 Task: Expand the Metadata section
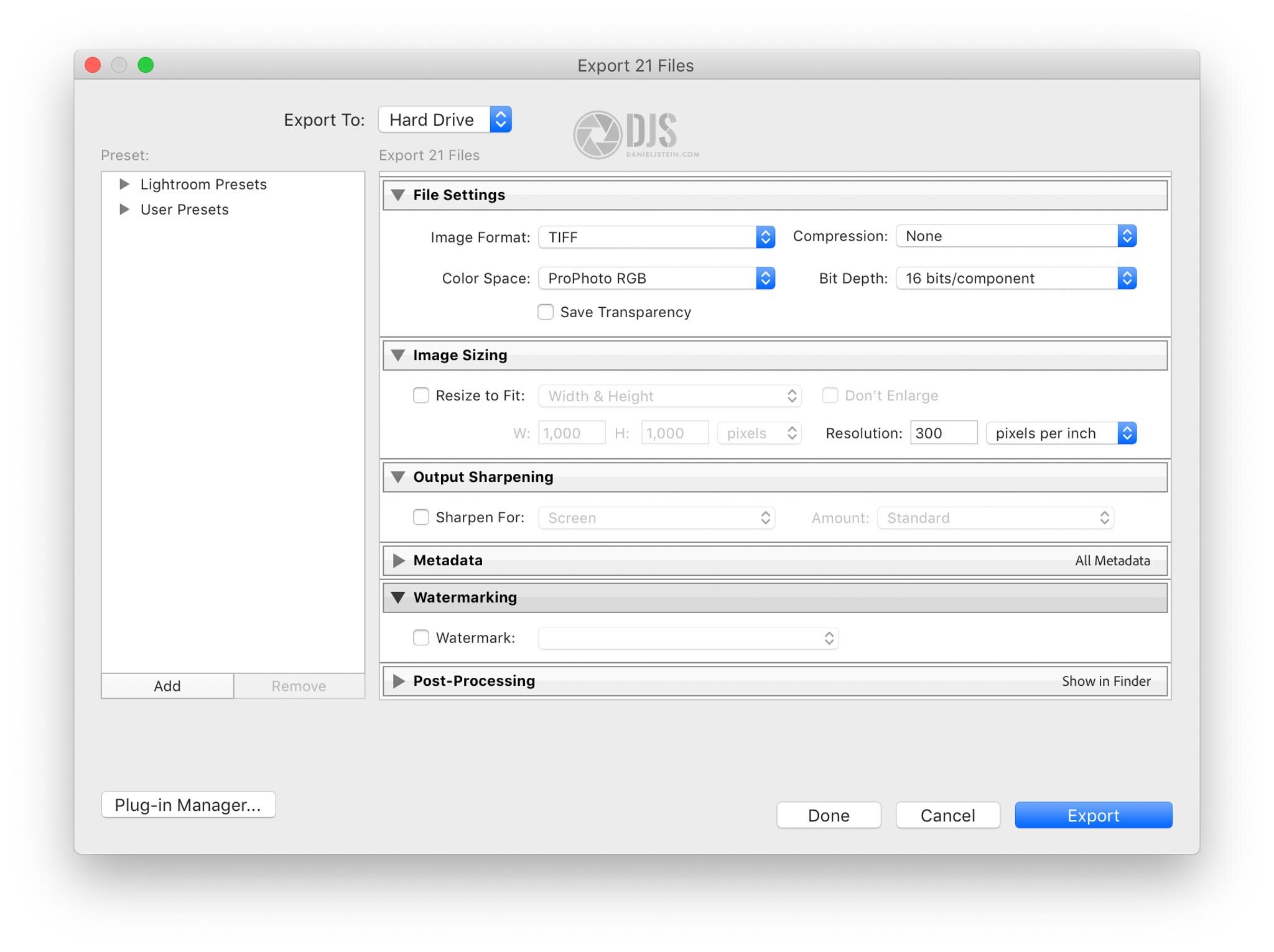tap(399, 560)
